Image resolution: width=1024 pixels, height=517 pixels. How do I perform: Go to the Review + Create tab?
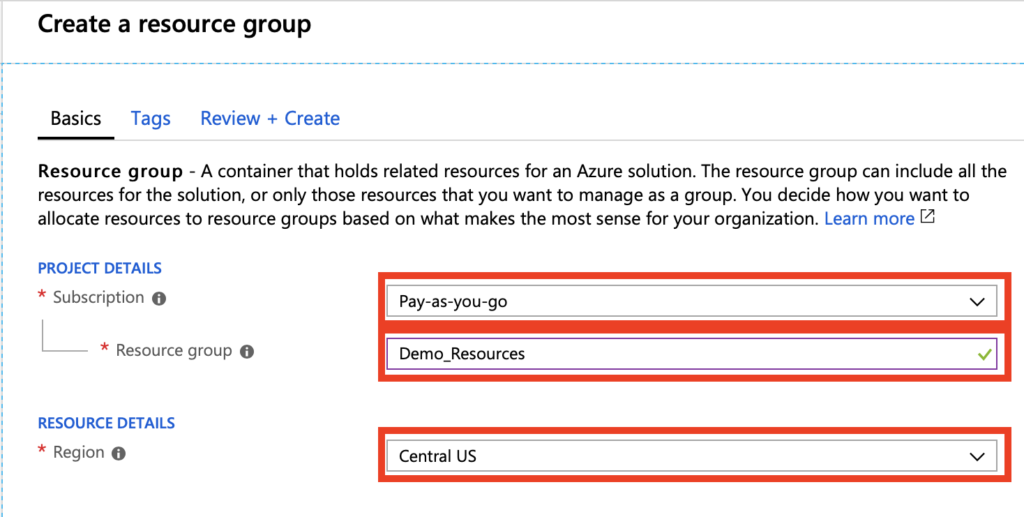[x=270, y=119]
